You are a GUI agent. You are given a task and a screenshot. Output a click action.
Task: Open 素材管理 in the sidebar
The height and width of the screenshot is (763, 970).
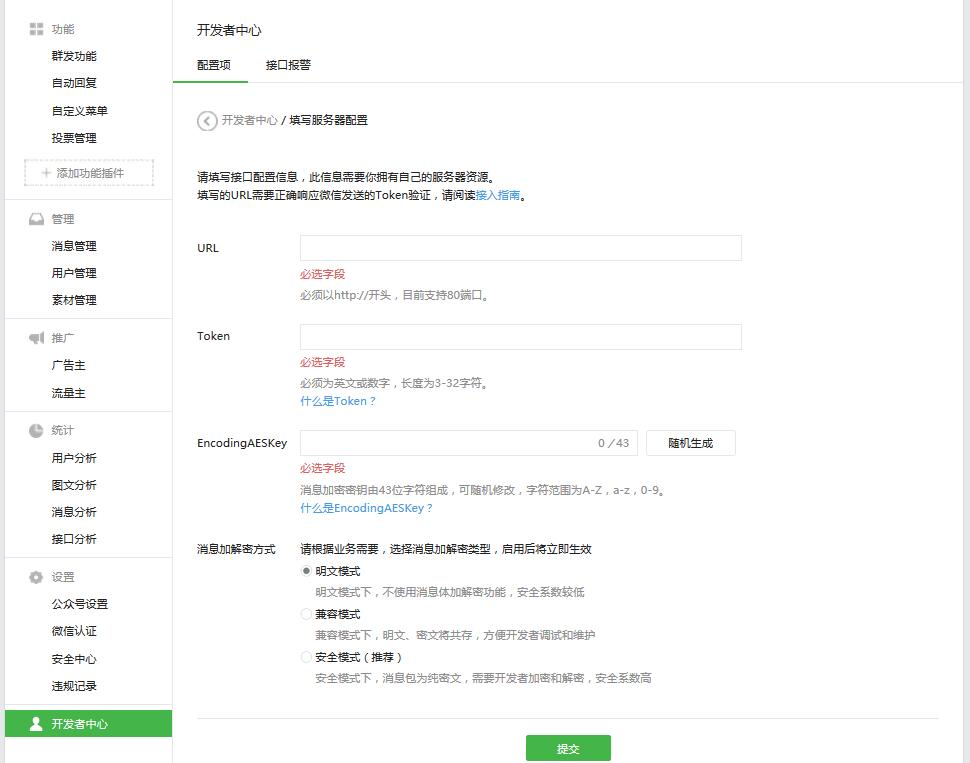click(x=74, y=300)
